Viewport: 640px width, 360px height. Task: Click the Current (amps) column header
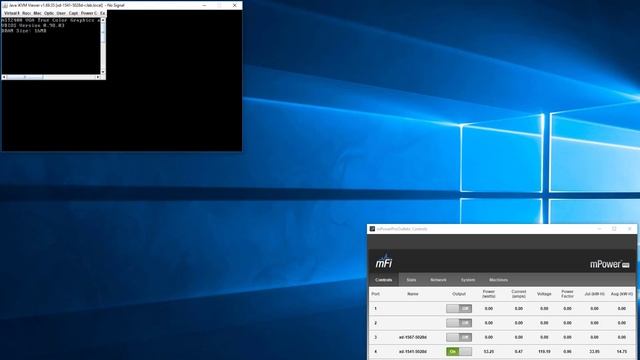(x=519, y=294)
